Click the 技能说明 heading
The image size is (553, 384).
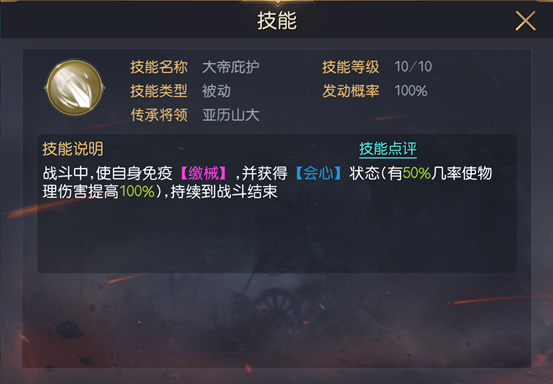pos(73,149)
